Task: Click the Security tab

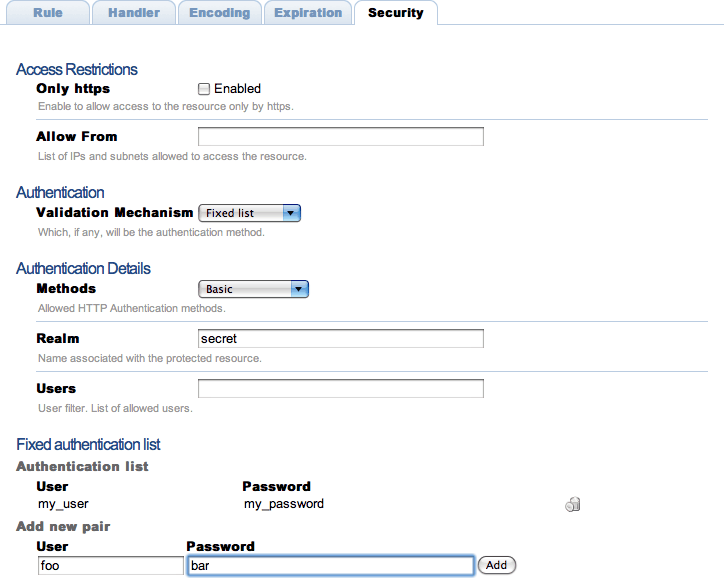Action: 395,13
